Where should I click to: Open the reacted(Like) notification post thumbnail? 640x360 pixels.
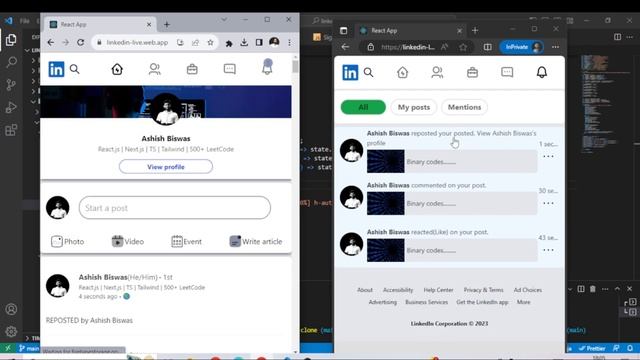(x=386, y=250)
